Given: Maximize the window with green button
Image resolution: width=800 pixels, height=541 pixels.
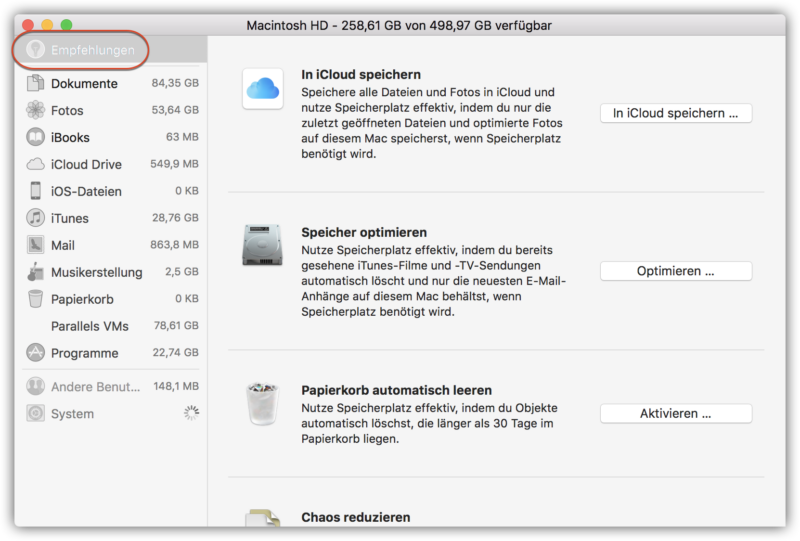Looking at the screenshot, I should point(66,24).
